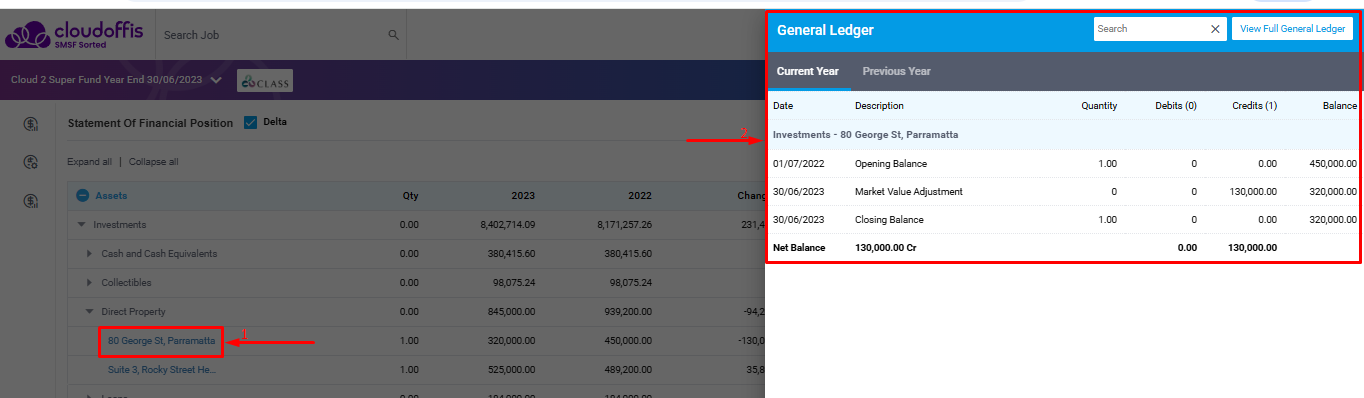The image size is (1364, 398).
Task: Click the Expand all link
Action: pos(90,162)
